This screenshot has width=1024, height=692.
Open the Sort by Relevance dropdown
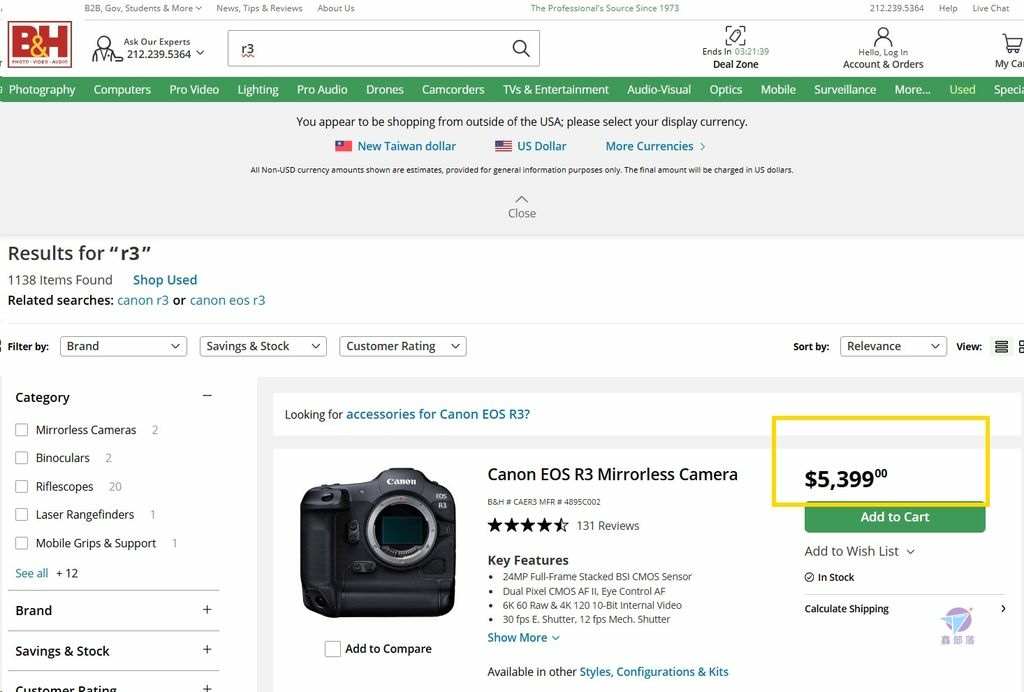click(893, 346)
